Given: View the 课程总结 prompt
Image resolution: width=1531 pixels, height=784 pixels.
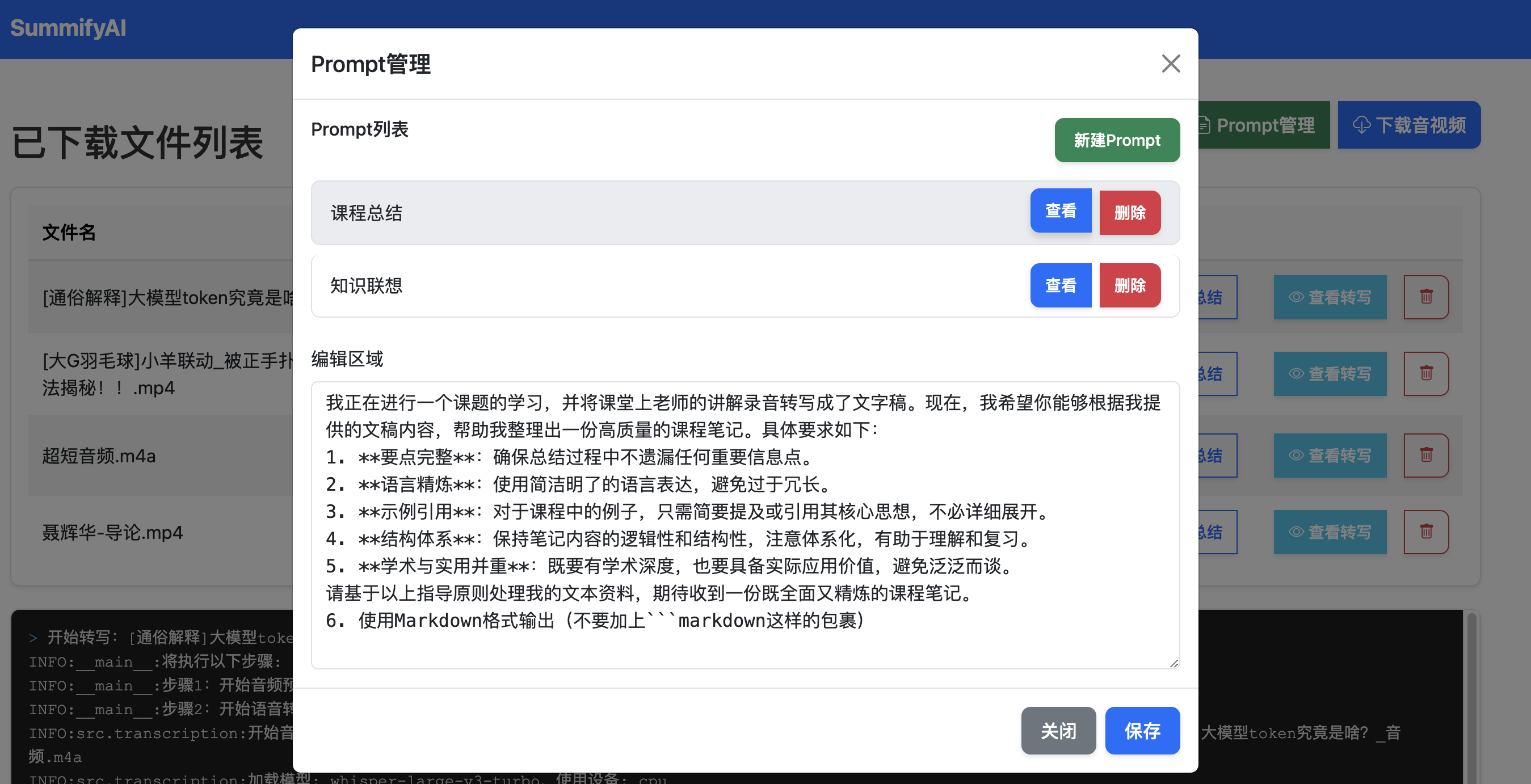Looking at the screenshot, I should (x=1060, y=211).
